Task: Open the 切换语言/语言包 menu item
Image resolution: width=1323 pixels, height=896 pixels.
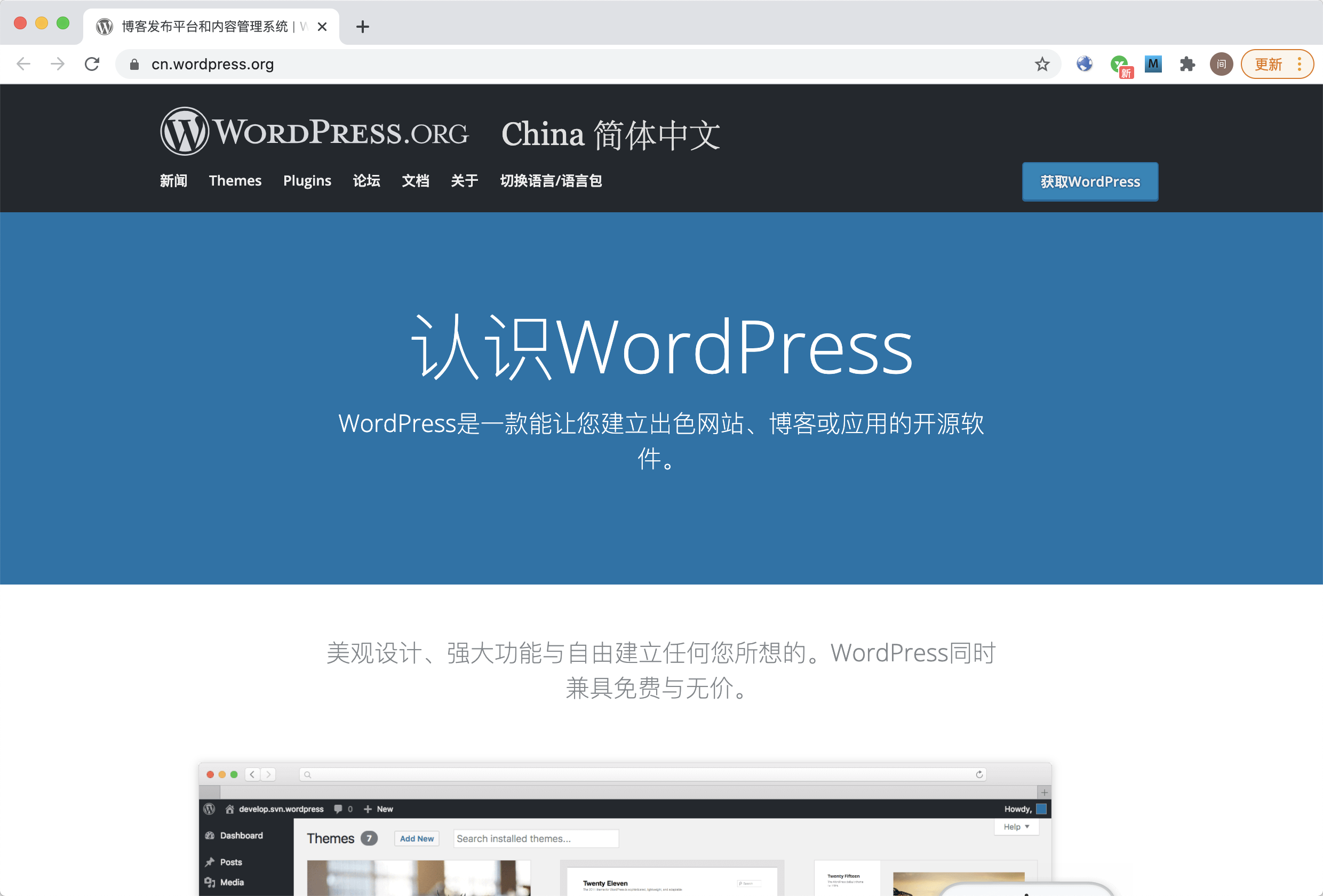Action: [551, 181]
